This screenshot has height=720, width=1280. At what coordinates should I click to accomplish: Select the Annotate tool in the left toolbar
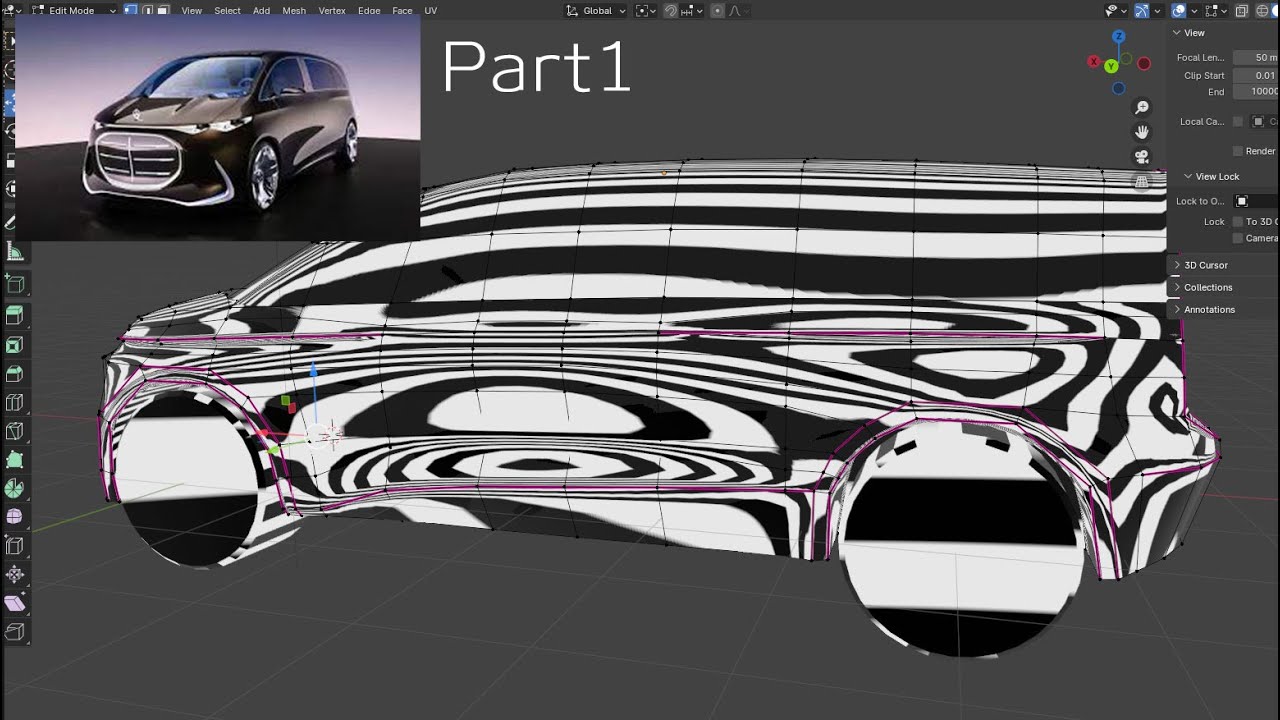12,222
